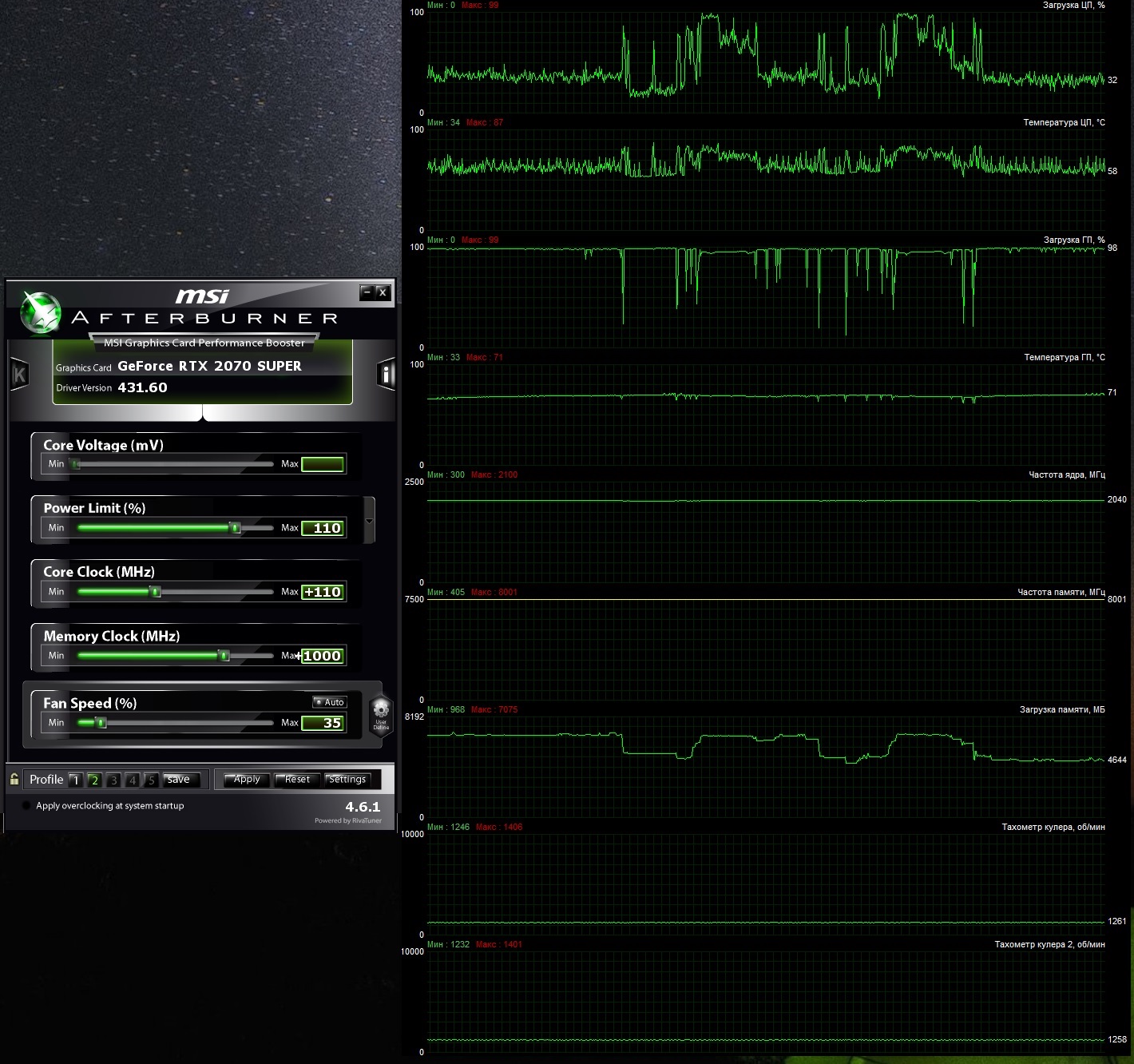Click the 'Core Voltage (mV)' heading
The image size is (1134, 1064).
click(x=103, y=446)
